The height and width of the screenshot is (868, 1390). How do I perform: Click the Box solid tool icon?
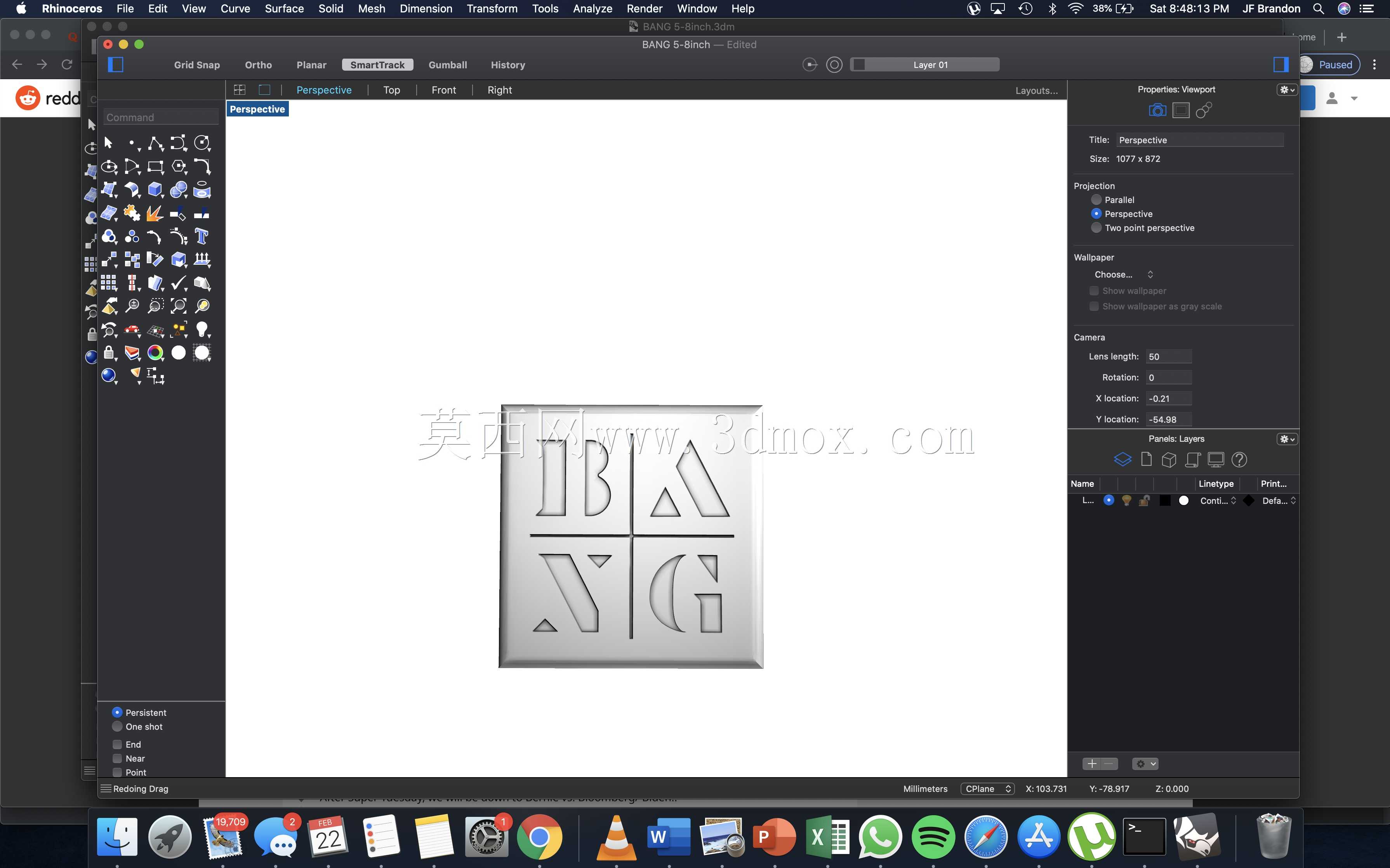[x=156, y=189]
